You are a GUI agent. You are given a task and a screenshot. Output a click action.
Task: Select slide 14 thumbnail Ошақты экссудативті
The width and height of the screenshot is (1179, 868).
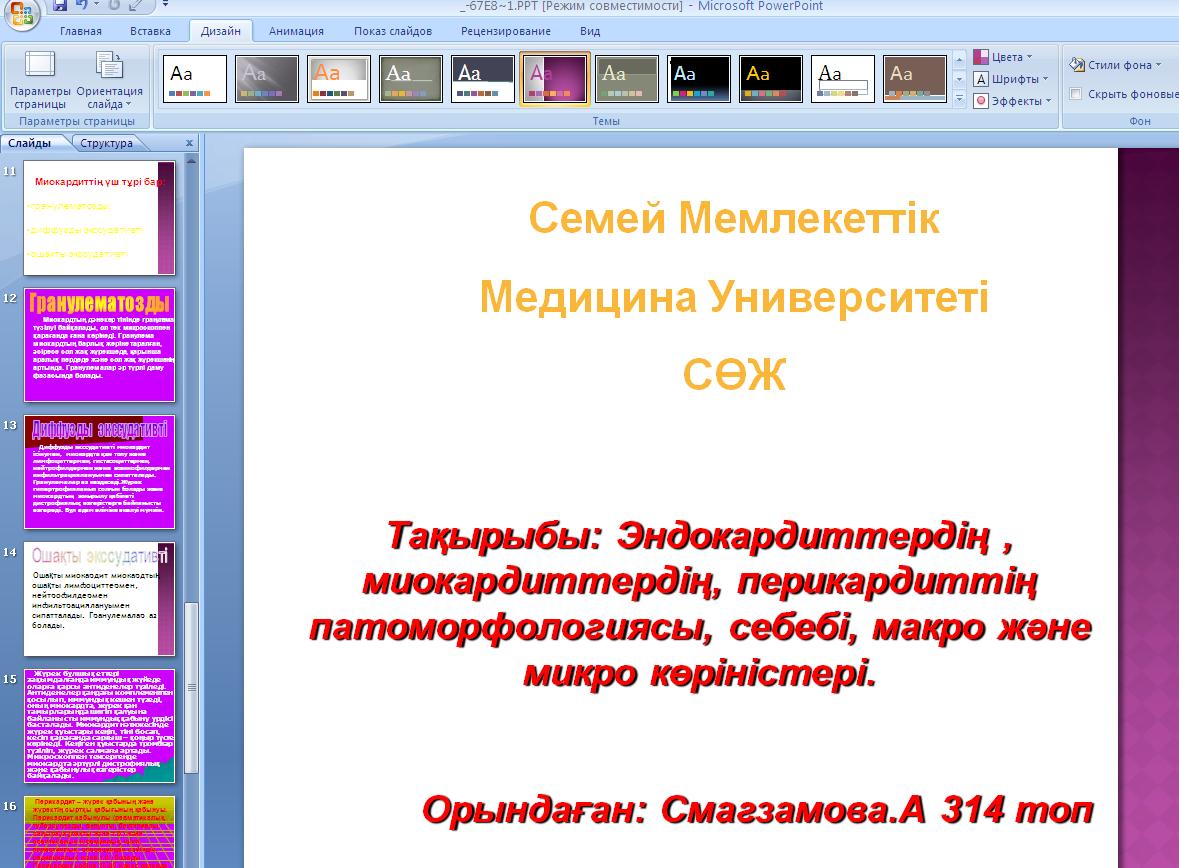click(99, 599)
